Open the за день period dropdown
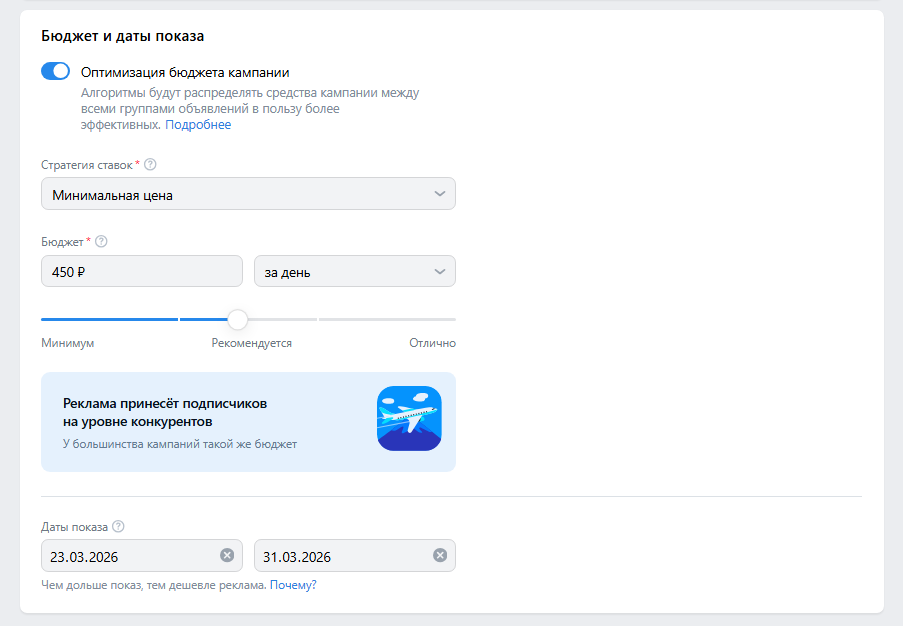The width and height of the screenshot is (903, 626). 354,272
